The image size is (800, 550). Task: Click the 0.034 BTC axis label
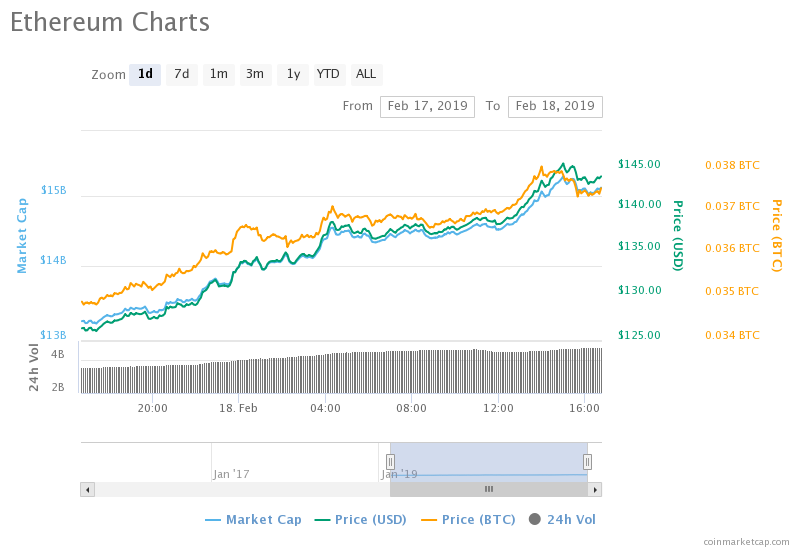[x=732, y=335]
